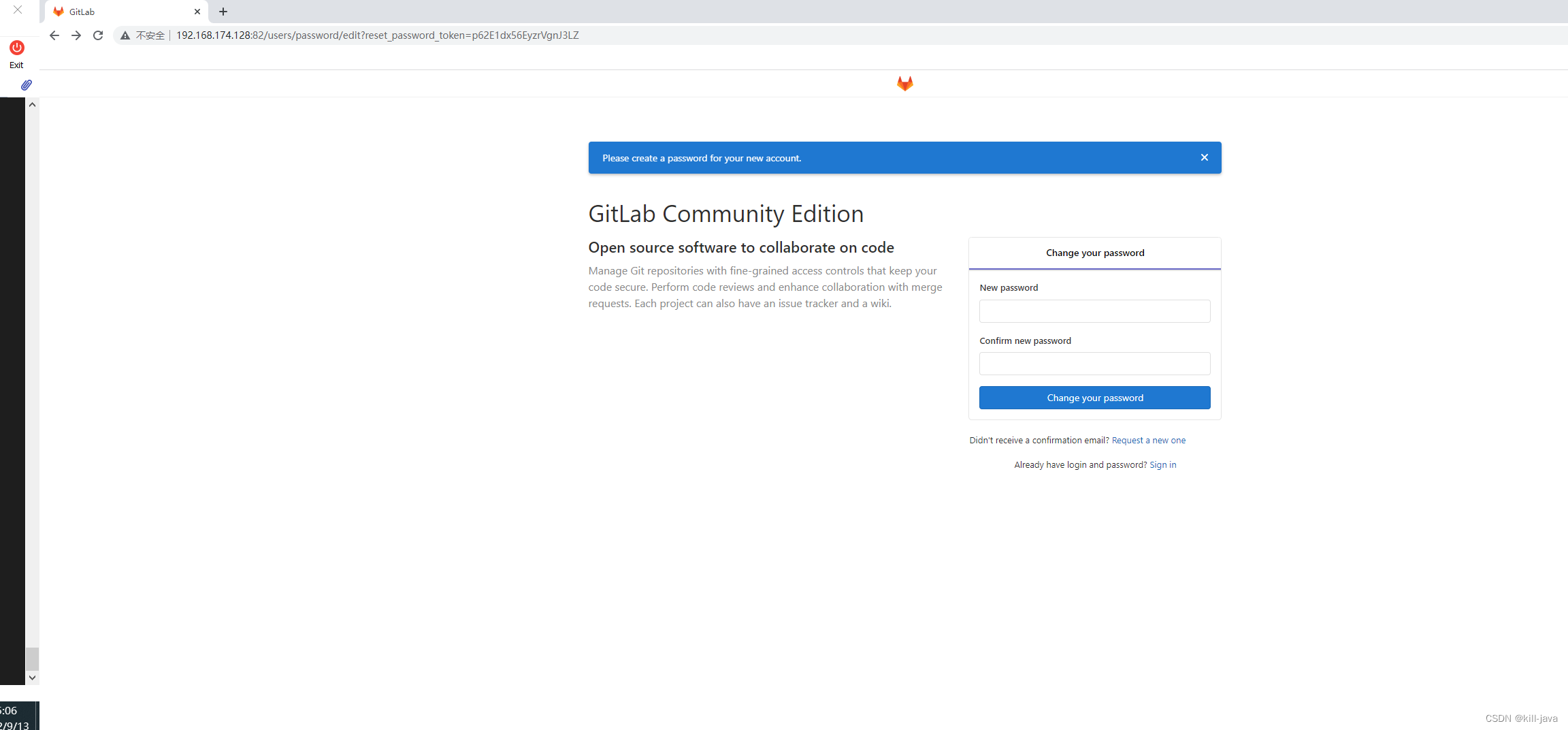Click the GitLab Community Edition heading
Viewport: 1568px width, 730px height.
click(725, 214)
